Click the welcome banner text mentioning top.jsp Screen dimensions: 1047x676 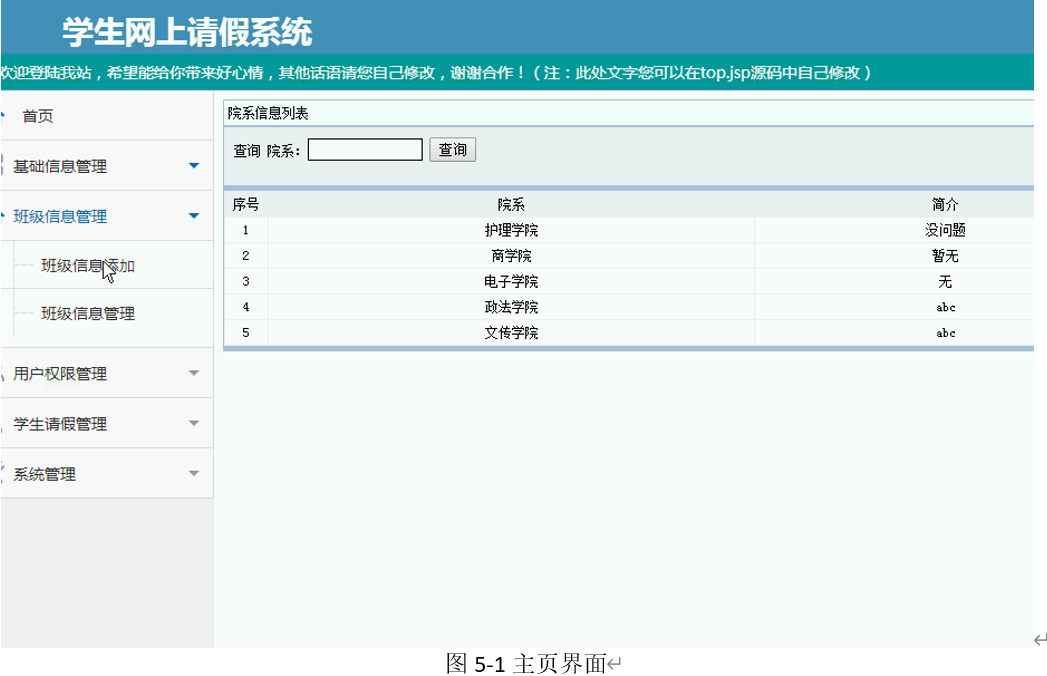coord(436,73)
